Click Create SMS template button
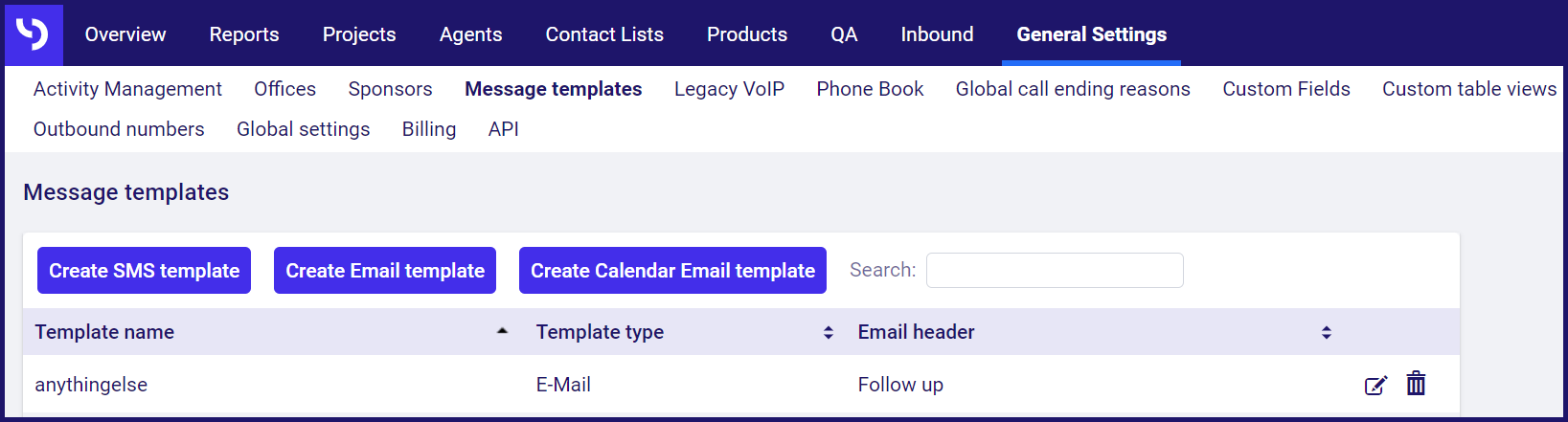 click(145, 271)
